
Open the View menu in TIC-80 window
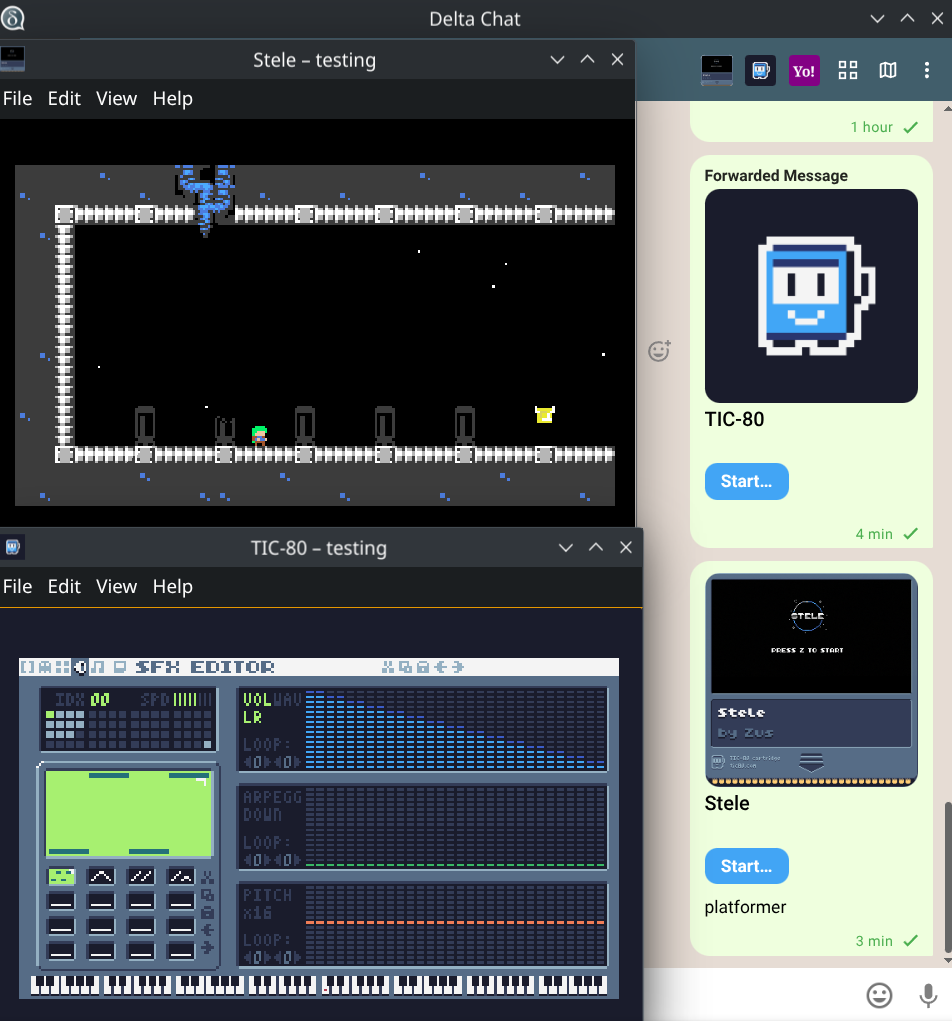click(x=116, y=586)
